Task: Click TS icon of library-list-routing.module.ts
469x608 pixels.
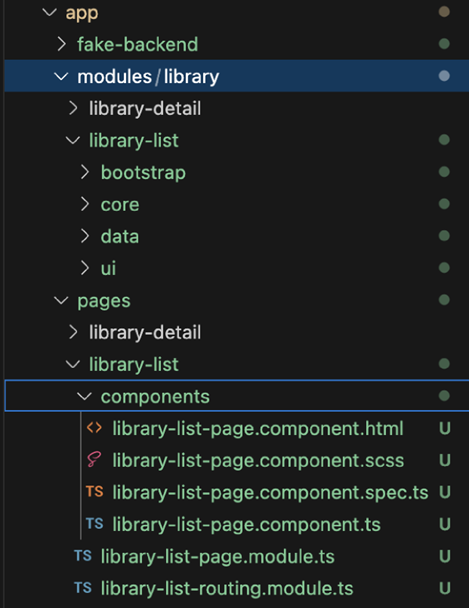Action: point(83,588)
